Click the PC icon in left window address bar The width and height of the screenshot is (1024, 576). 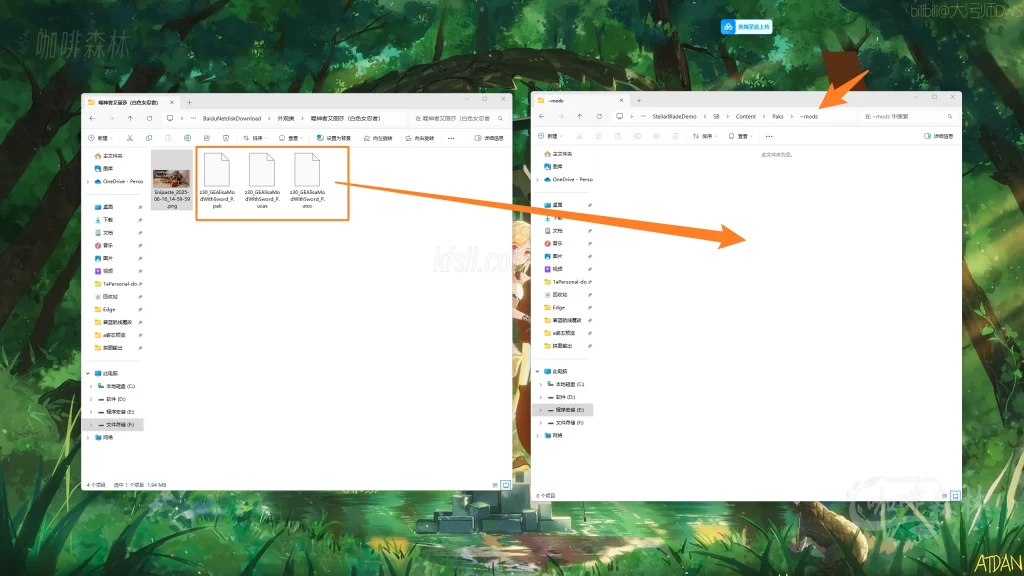click(x=170, y=118)
